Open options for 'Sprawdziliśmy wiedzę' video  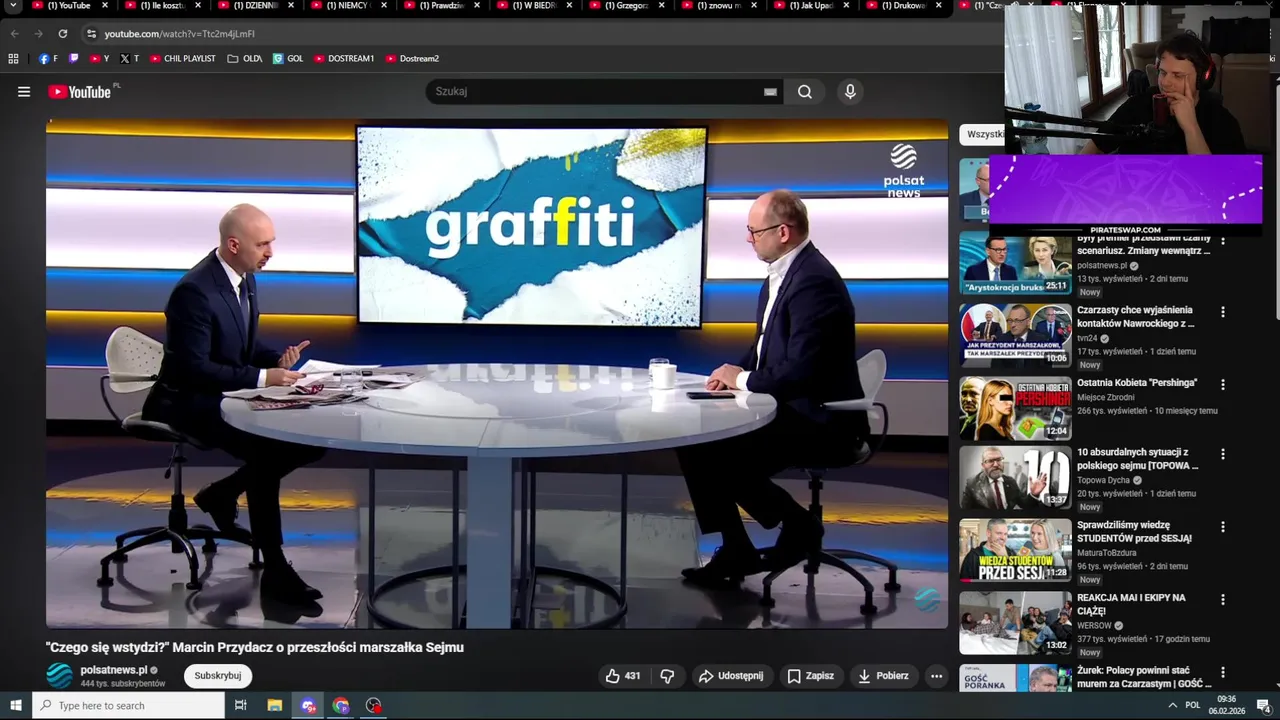pyautogui.click(x=1222, y=527)
